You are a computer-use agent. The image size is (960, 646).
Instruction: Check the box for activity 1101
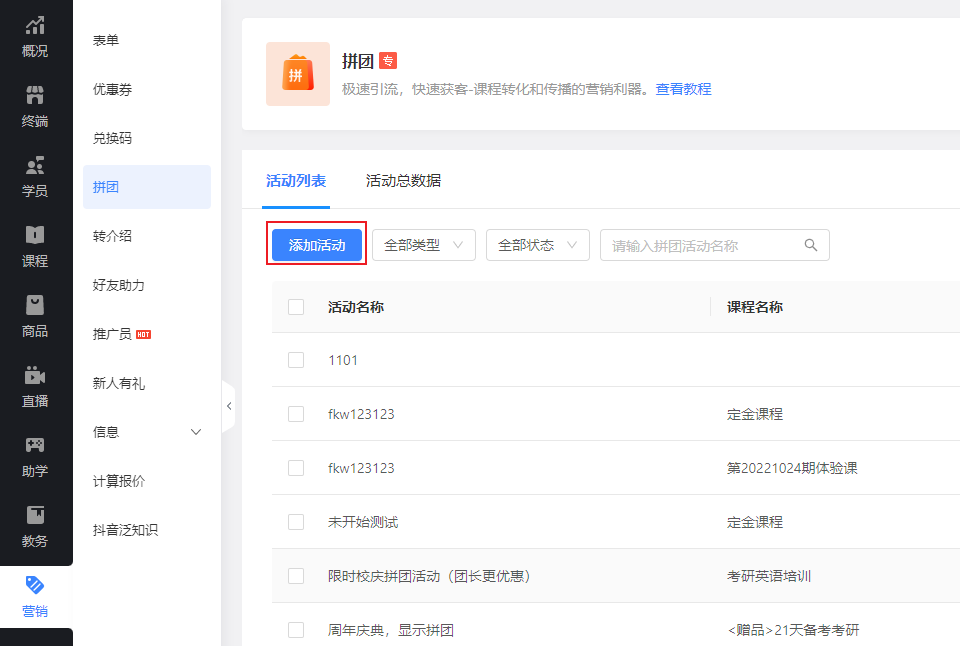click(x=296, y=360)
